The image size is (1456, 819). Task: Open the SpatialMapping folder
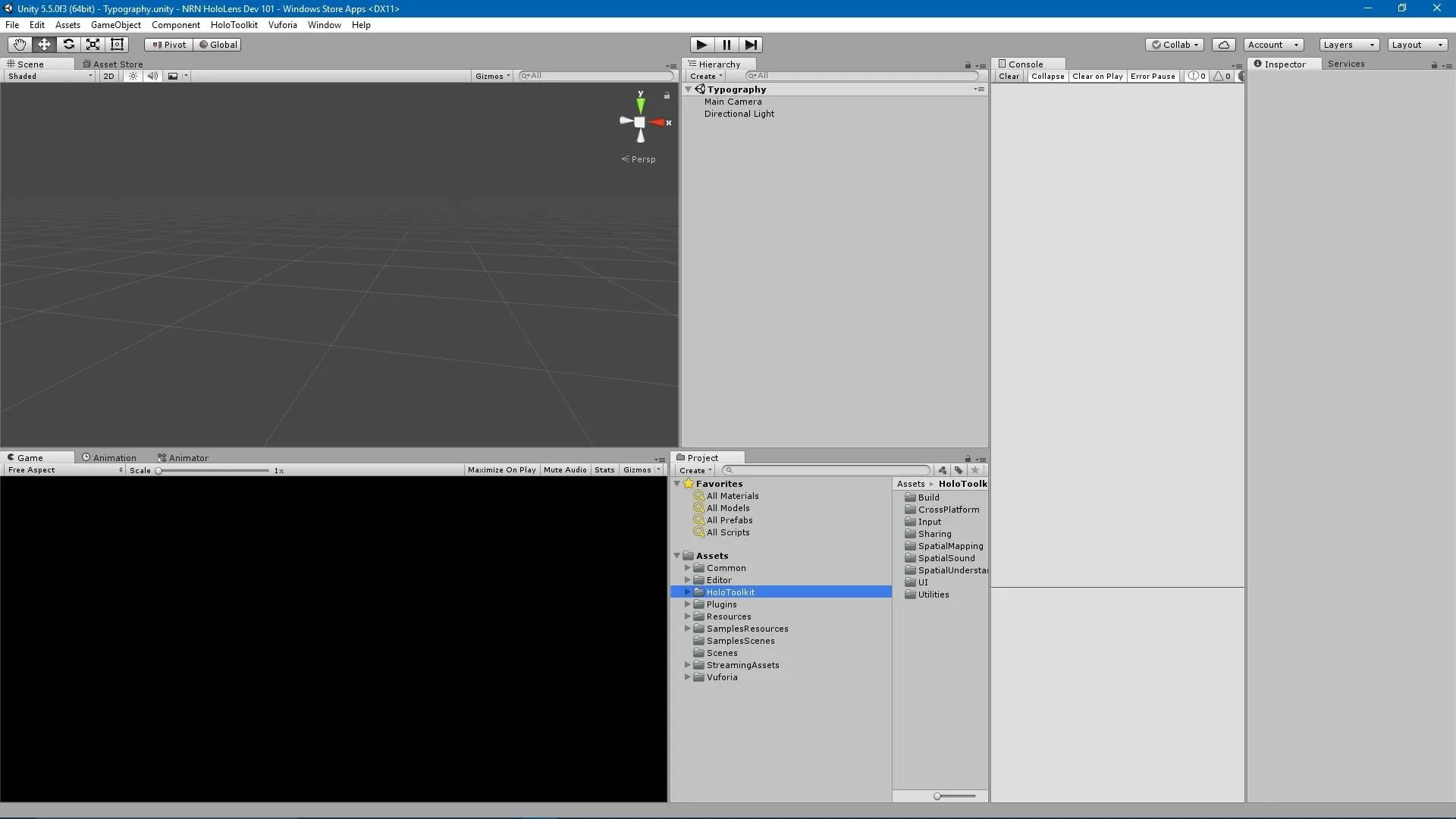[x=944, y=546]
